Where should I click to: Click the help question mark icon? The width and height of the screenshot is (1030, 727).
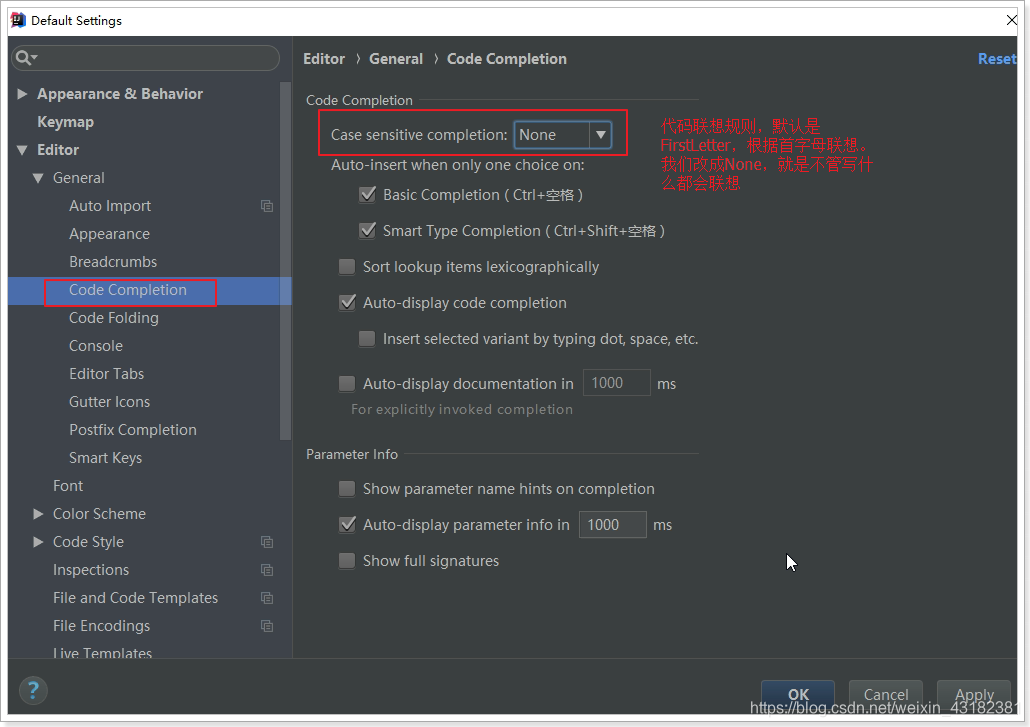coord(33,690)
